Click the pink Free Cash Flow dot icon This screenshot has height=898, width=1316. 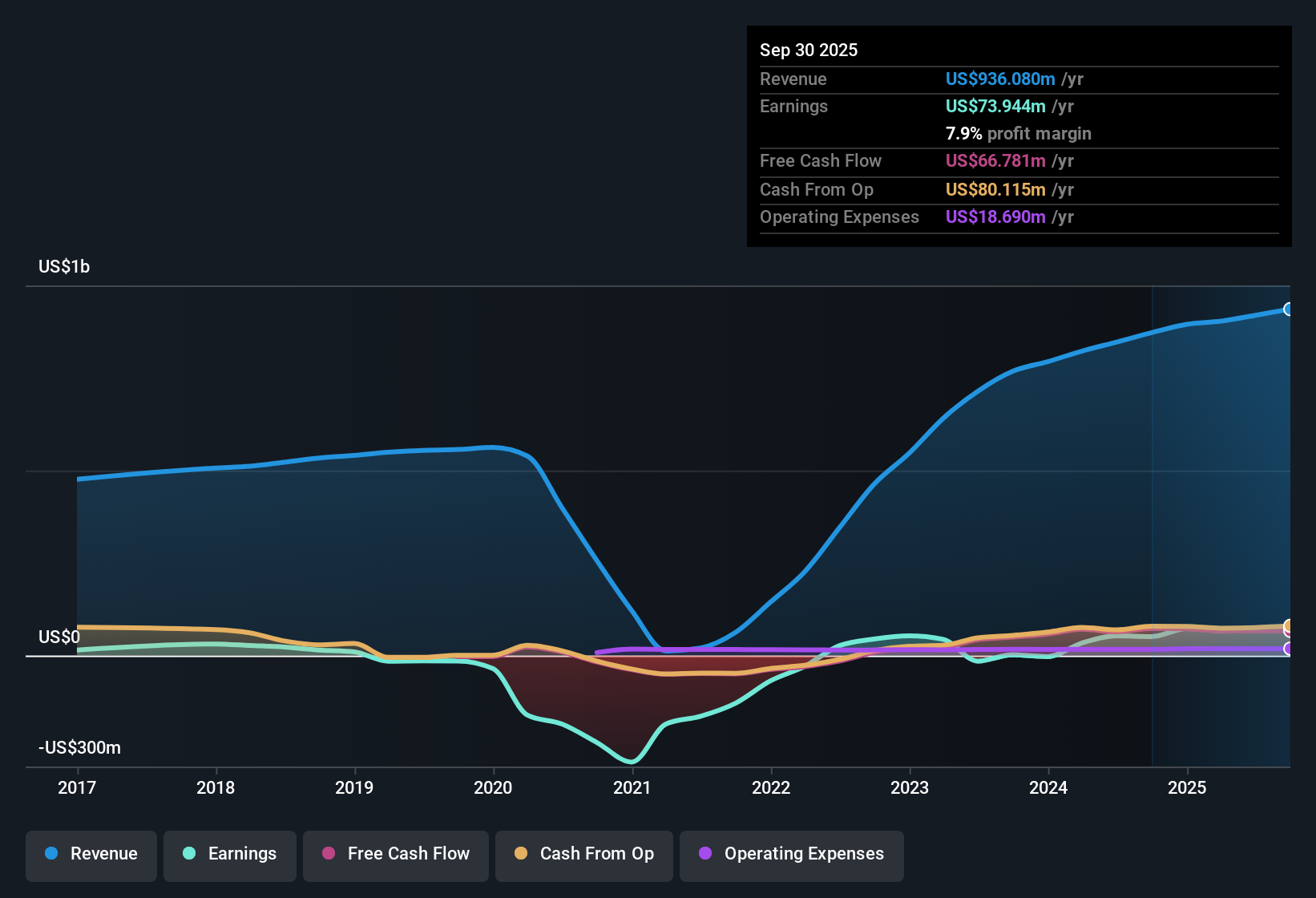click(x=327, y=855)
